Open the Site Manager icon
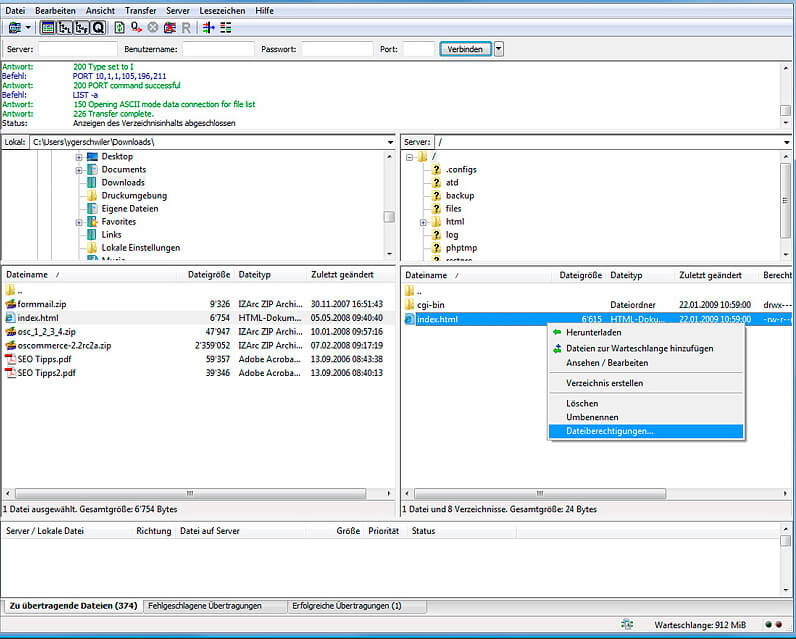 tap(15, 27)
